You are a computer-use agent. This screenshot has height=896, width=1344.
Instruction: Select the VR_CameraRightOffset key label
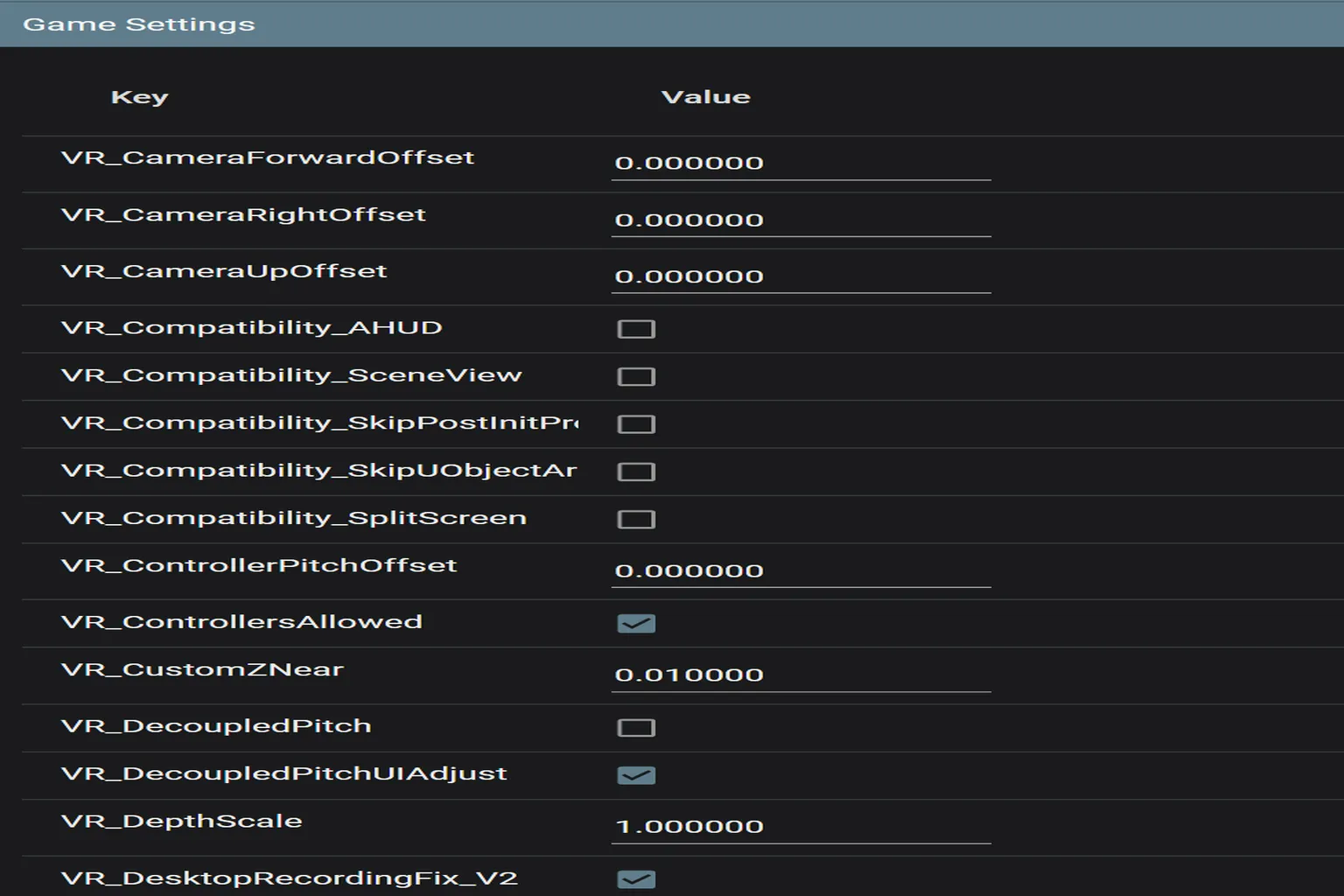pyautogui.click(x=243, y=215)
